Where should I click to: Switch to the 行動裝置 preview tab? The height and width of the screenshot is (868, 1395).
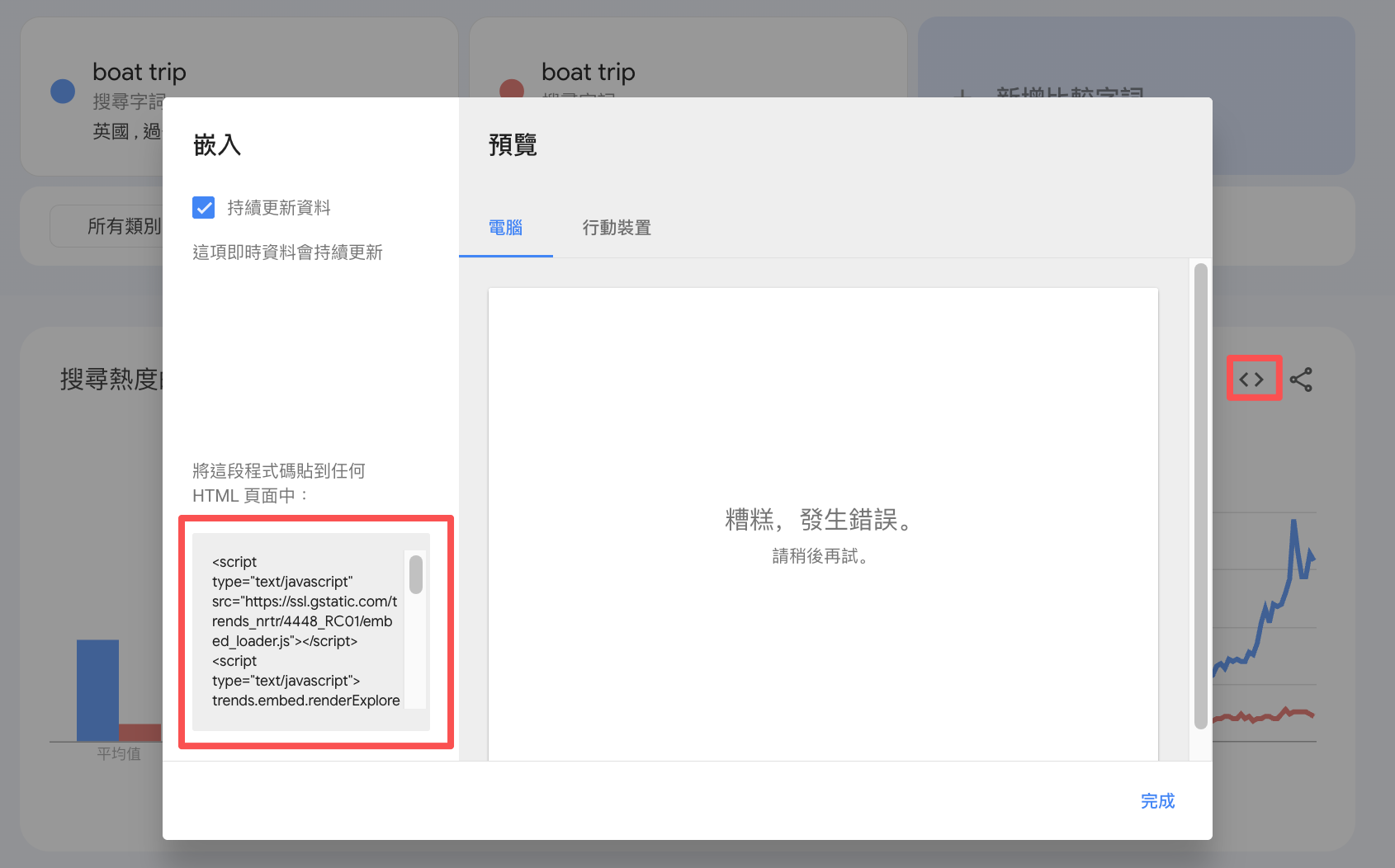tap(617, 228)
